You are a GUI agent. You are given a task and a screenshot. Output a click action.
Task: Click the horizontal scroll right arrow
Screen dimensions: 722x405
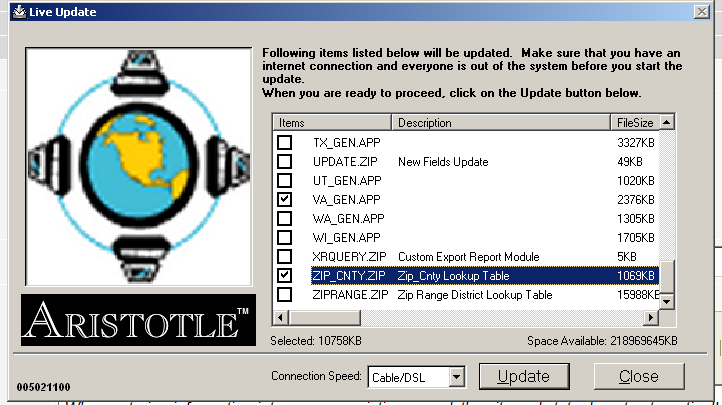tap(651, 317)
